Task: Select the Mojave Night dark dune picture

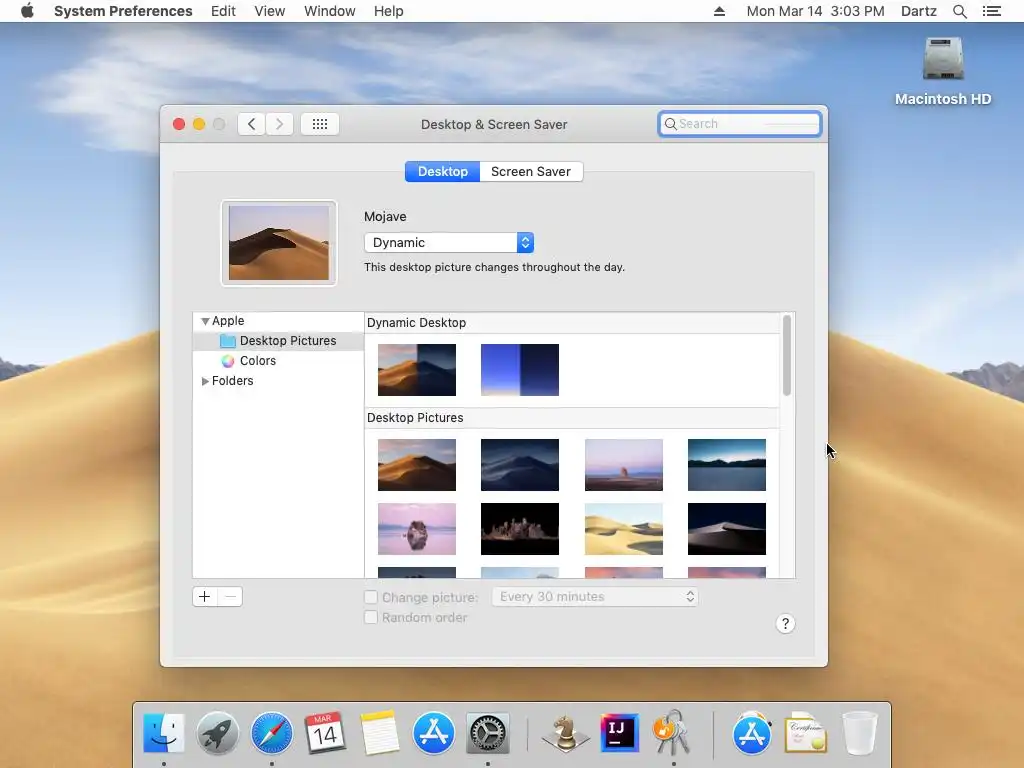Action: pos(520,465)
